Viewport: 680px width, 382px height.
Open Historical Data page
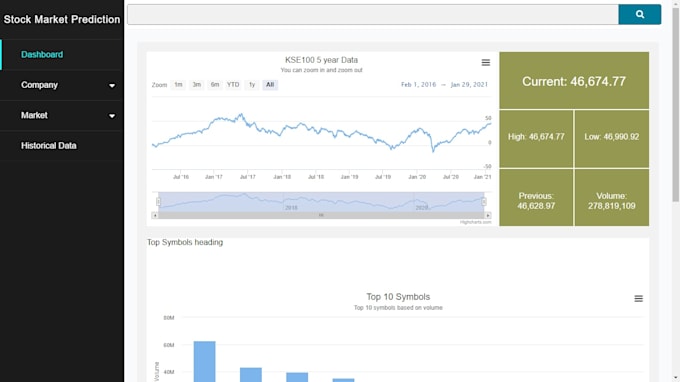(49, 146)
